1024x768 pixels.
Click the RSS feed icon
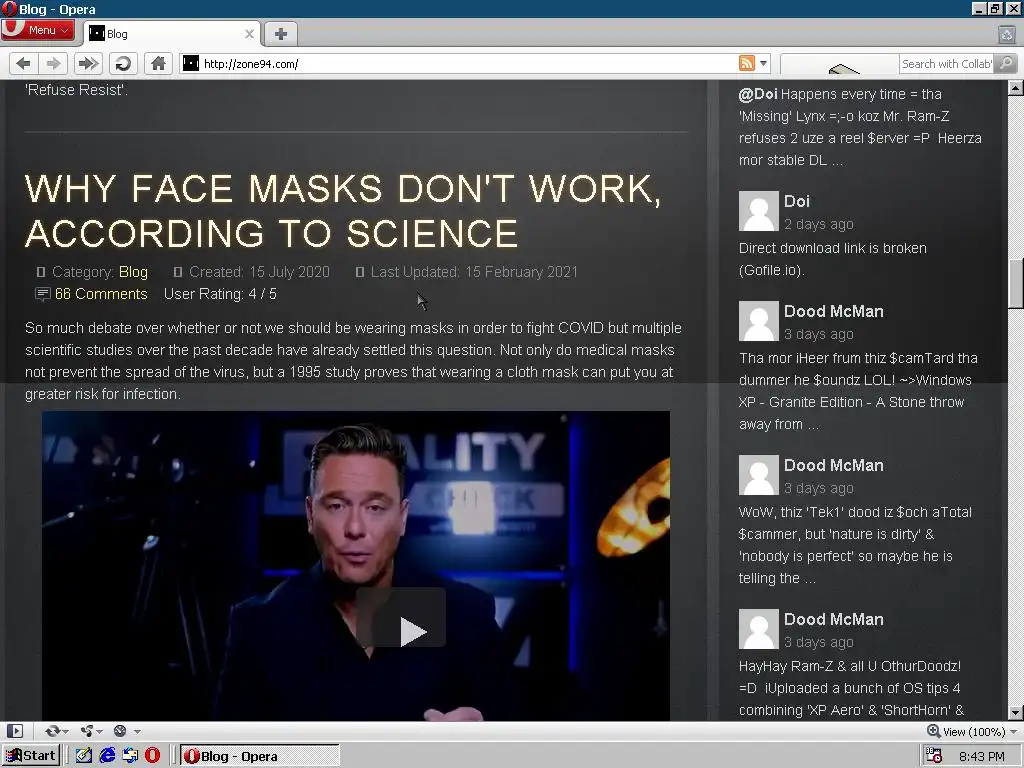click(746, 63)
